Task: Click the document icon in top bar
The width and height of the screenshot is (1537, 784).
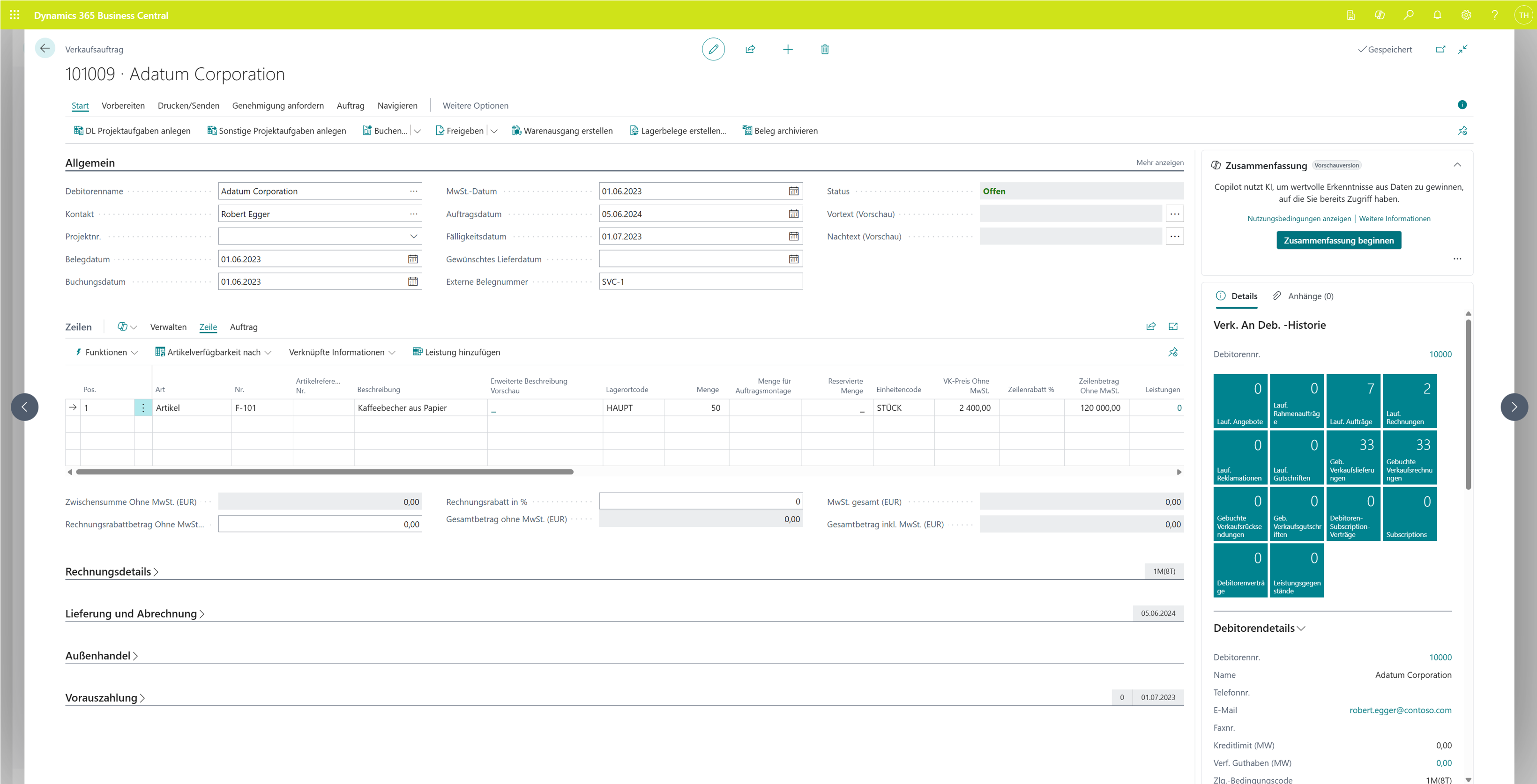Action: pyautogui.click(x=1351, y=15)
